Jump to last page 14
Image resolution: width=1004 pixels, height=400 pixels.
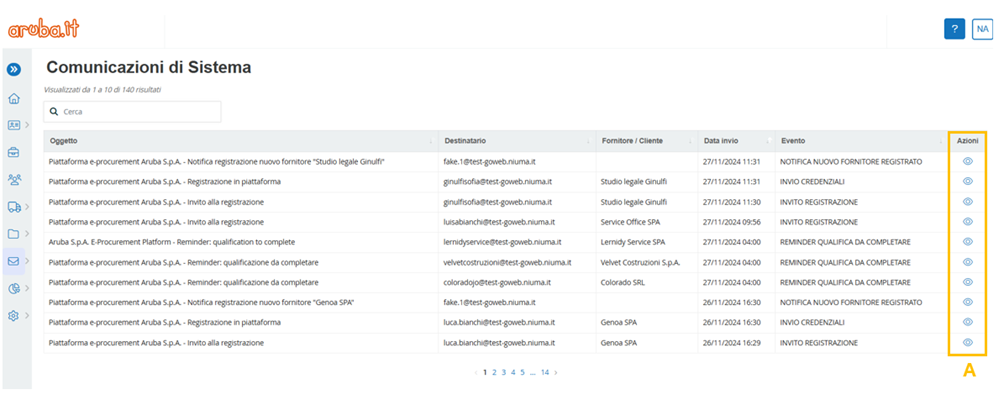tap(545, 372)
